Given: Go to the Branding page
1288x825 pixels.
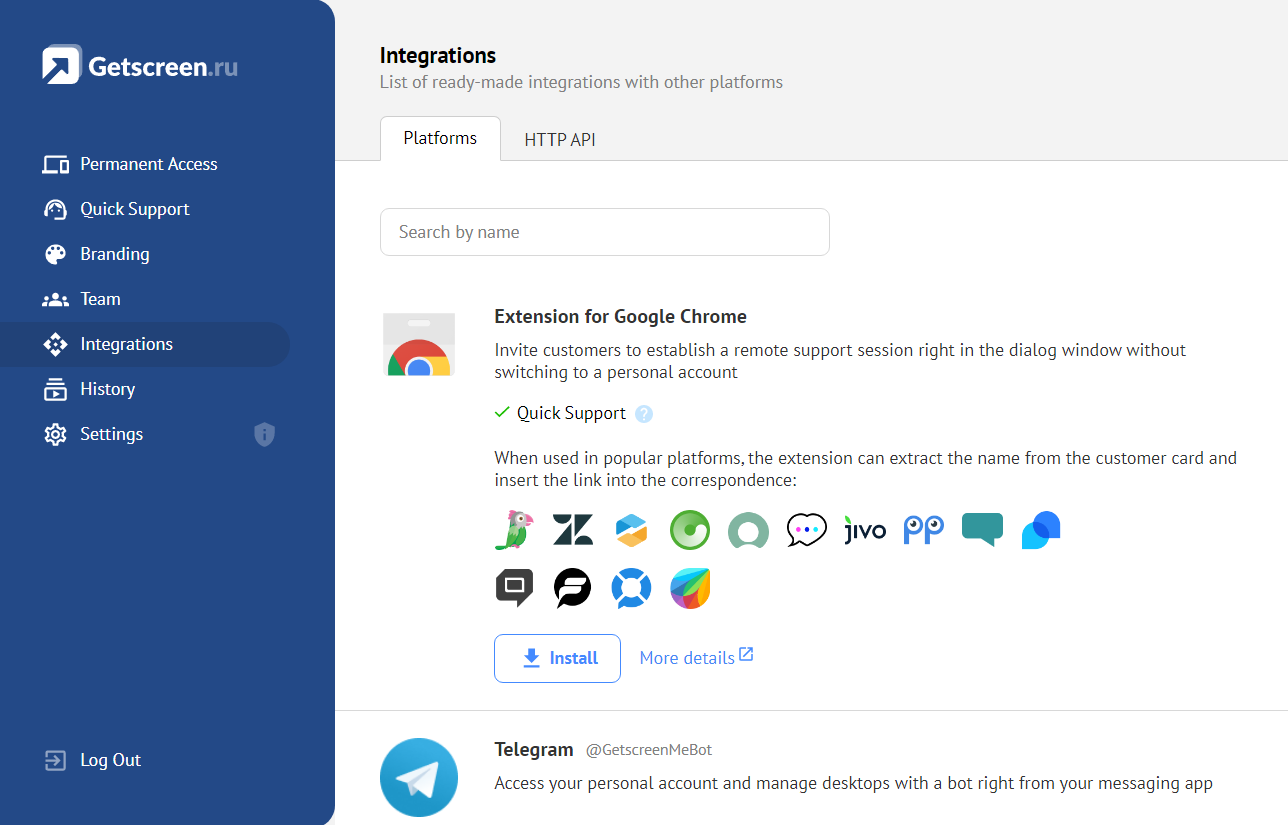Looking at the screenshot, I should click(x=114, y=254).
